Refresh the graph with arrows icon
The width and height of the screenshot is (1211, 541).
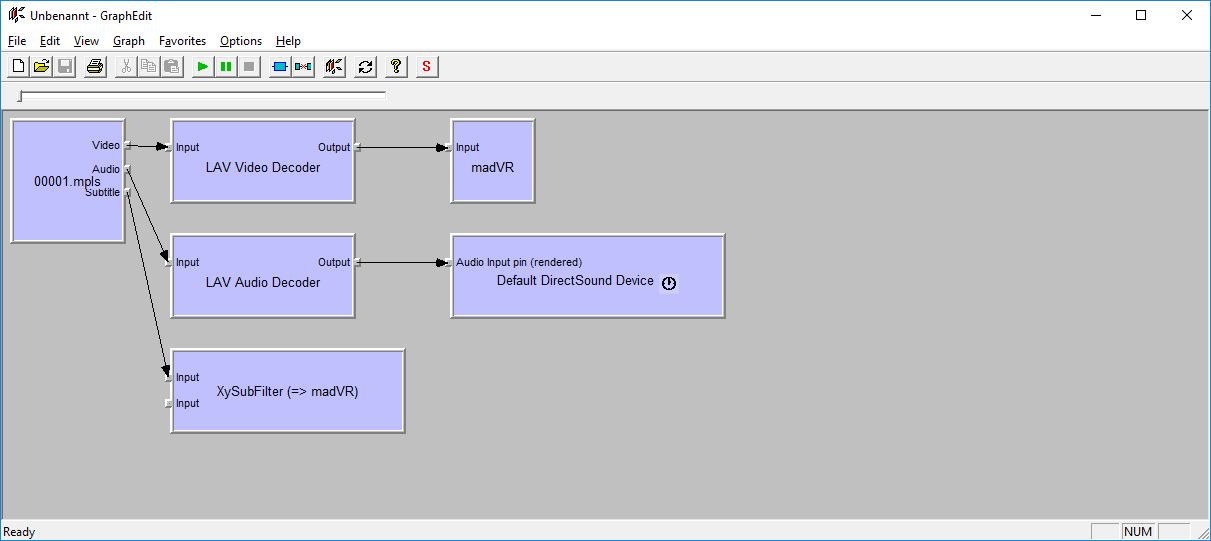click(x=365, y=67)
